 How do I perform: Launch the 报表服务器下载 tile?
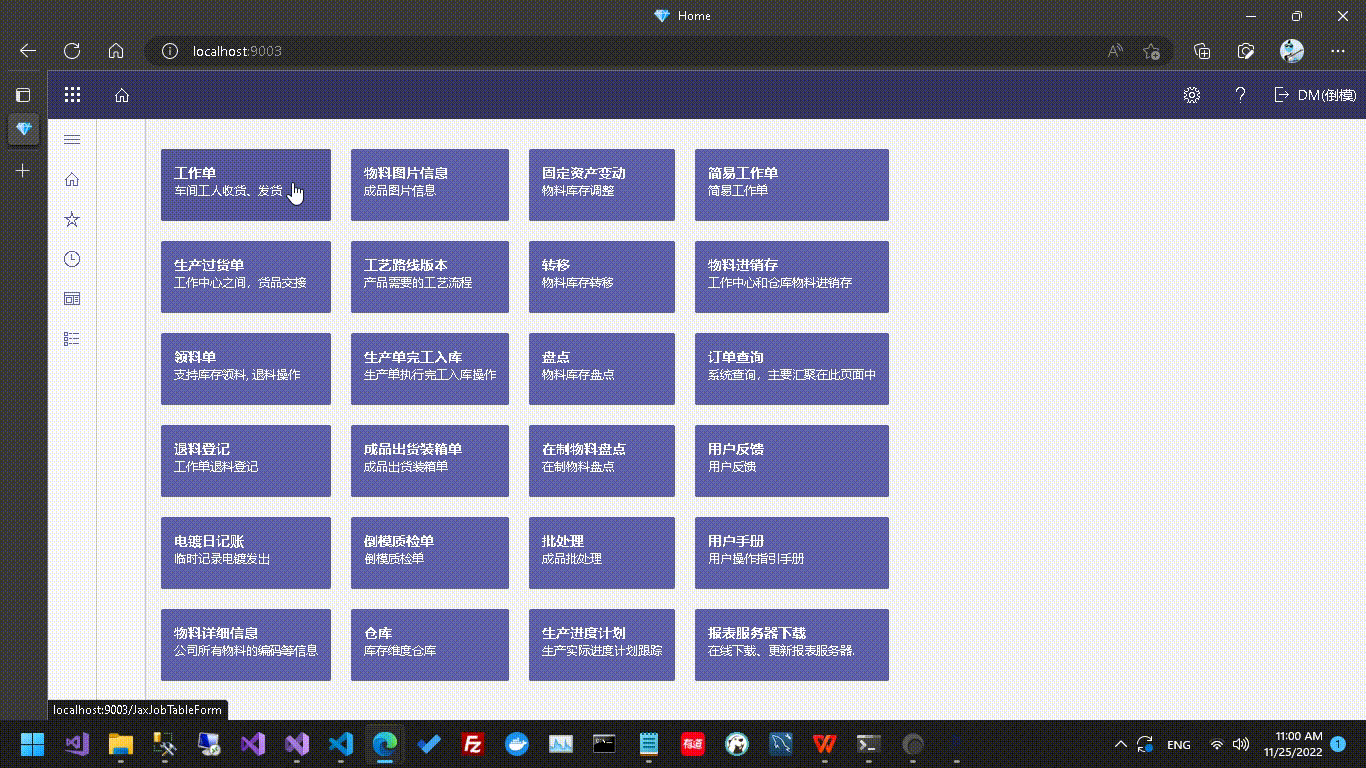(x=791, y=645)
